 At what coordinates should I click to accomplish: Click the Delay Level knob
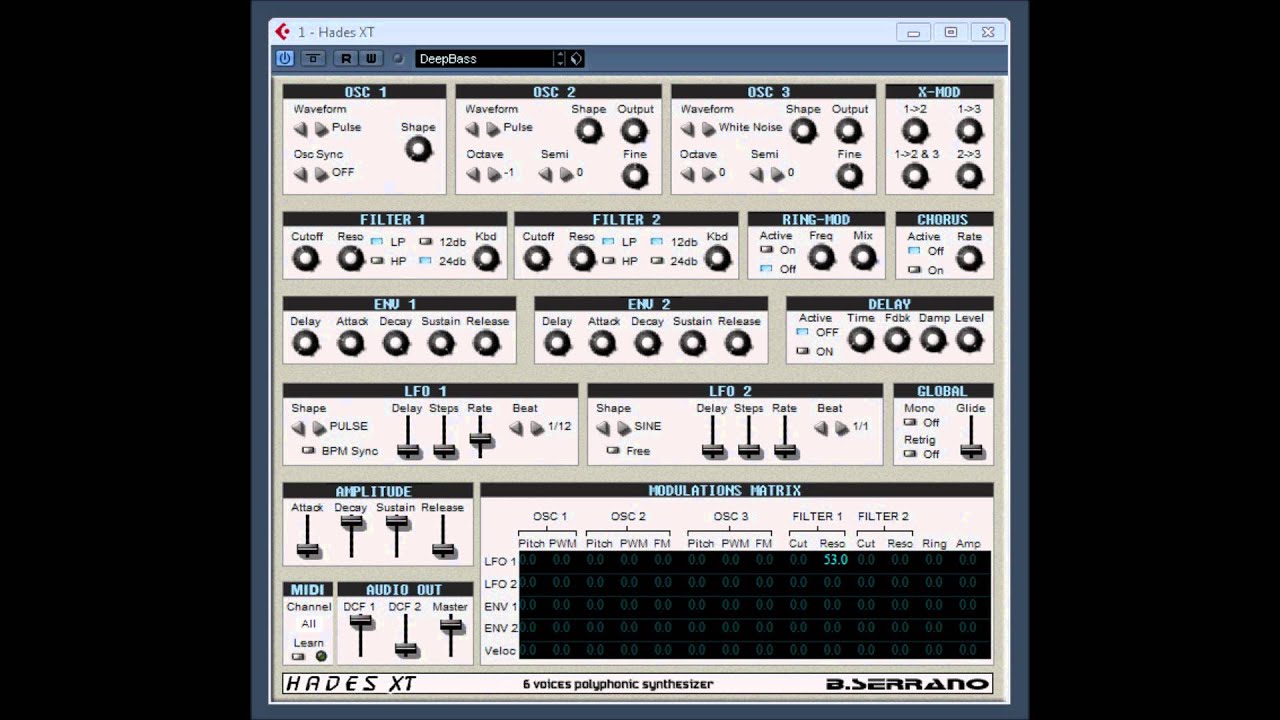[968, 340]
